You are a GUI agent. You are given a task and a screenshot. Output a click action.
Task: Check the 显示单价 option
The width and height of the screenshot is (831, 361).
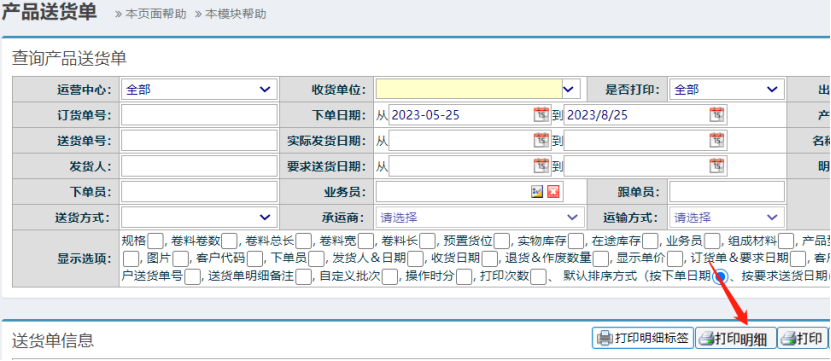675,259
